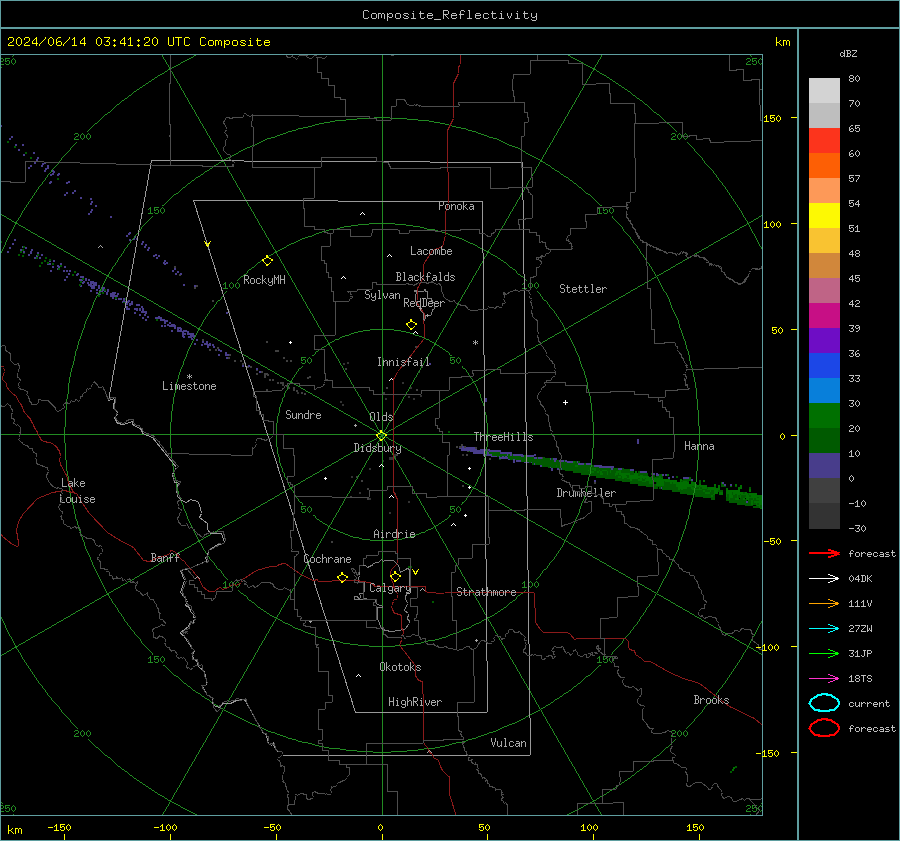Click the Calgary city label
The image size is (900, 841).
click(x=390, y=588)
